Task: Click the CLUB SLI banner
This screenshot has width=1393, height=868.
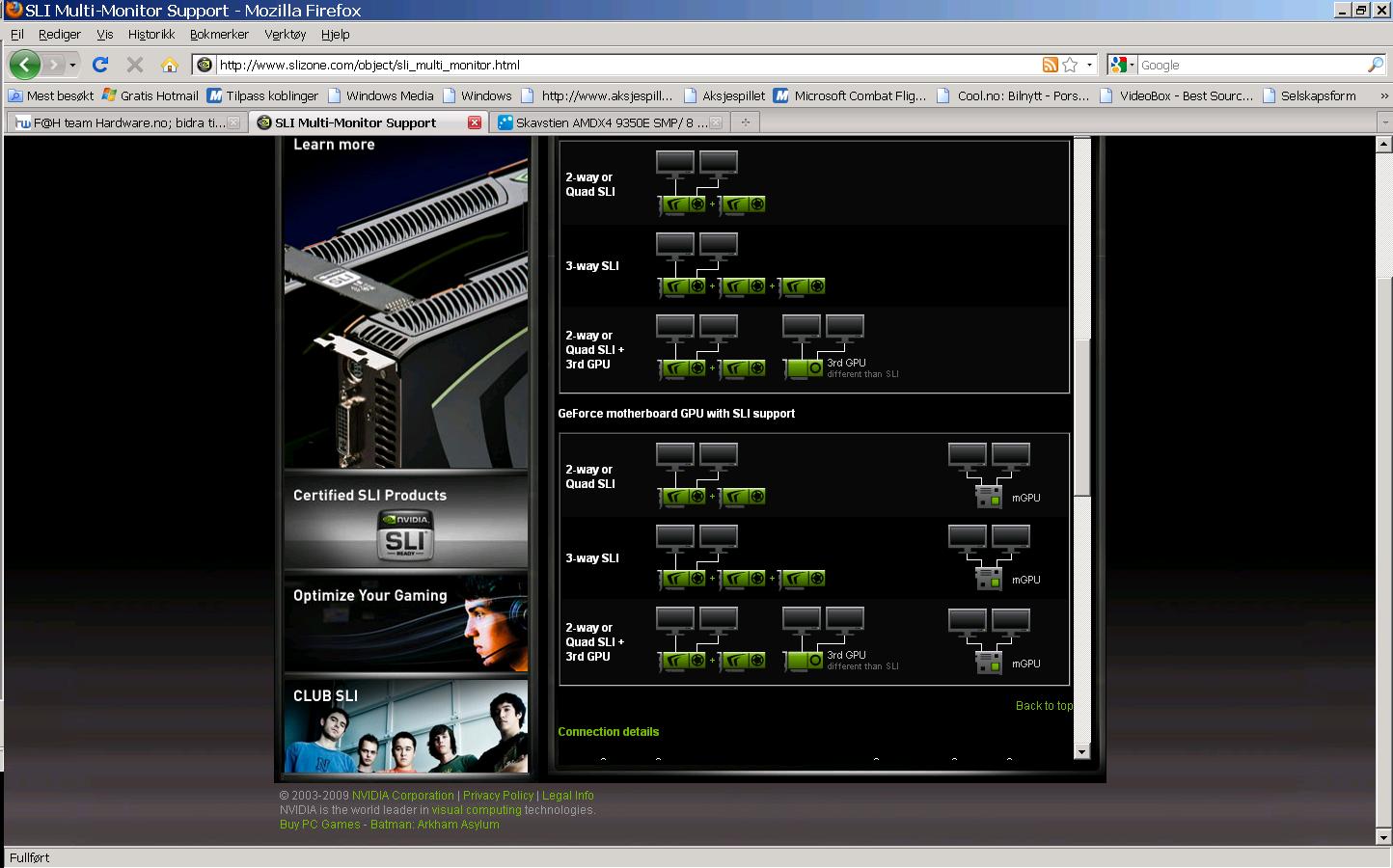Action: 405,725
